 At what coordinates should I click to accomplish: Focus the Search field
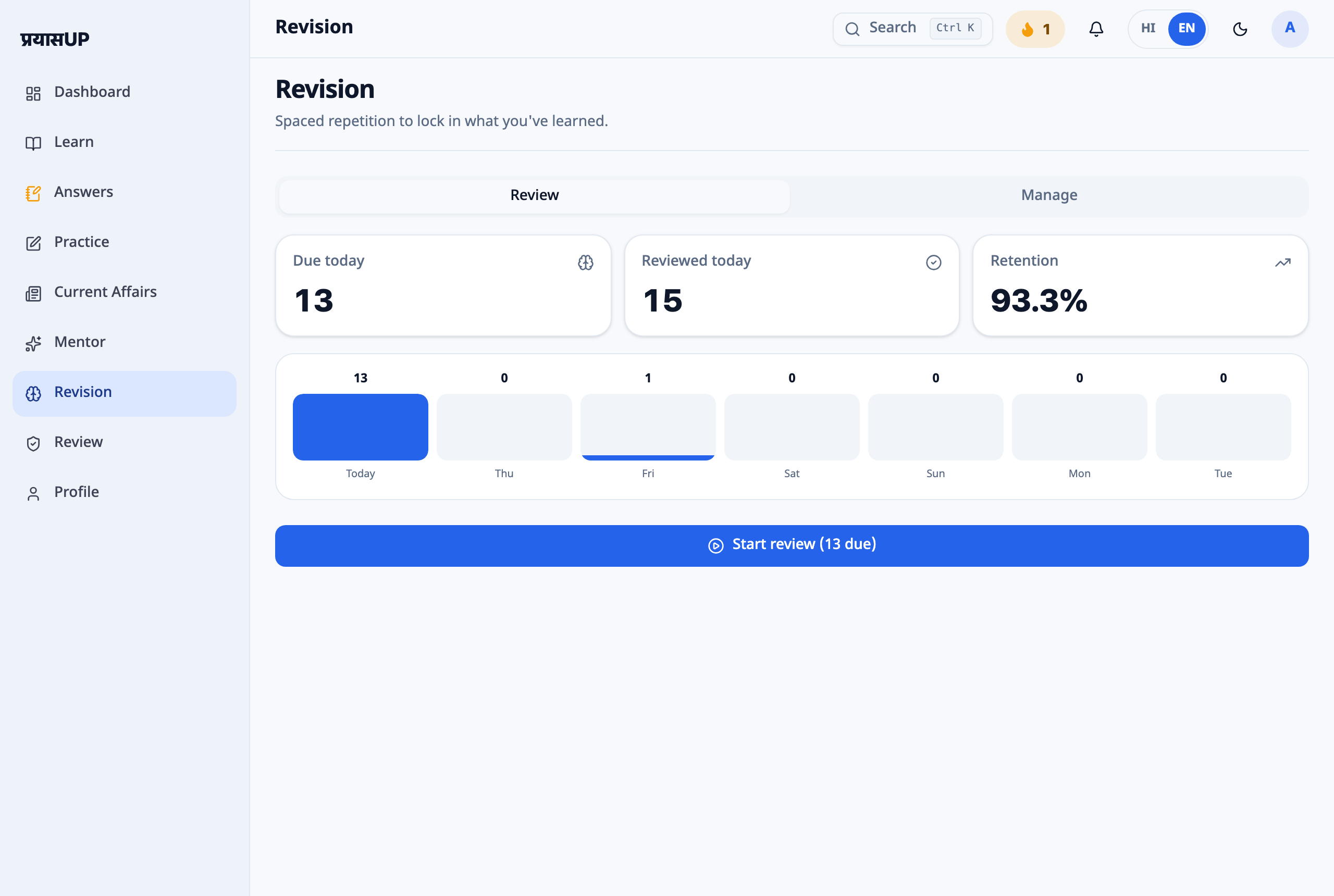pos(912,29)
